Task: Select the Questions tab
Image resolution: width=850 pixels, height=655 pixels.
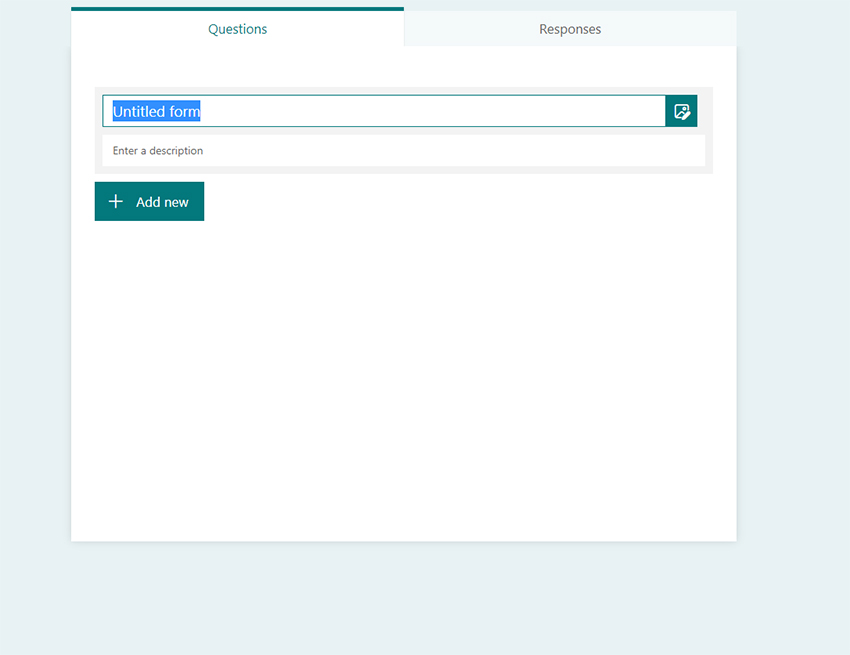Action: 237,28
